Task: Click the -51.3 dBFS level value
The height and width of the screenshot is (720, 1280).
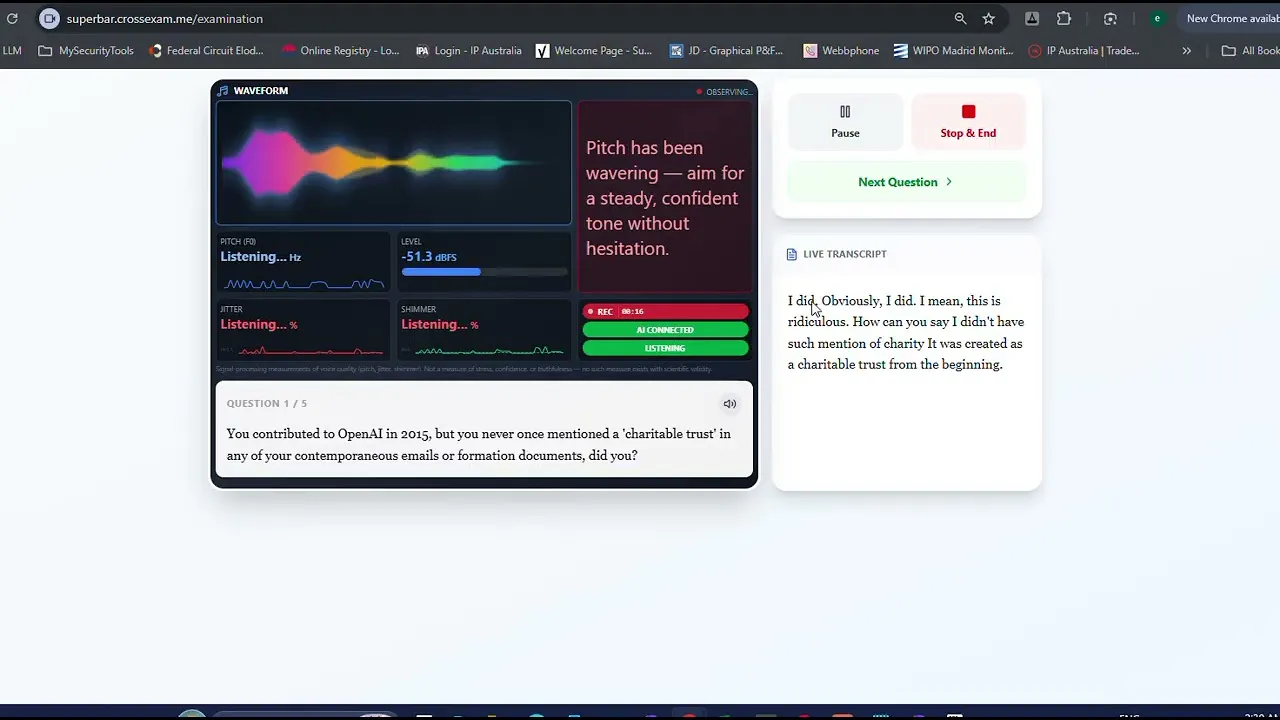Action: pos(429,257)
